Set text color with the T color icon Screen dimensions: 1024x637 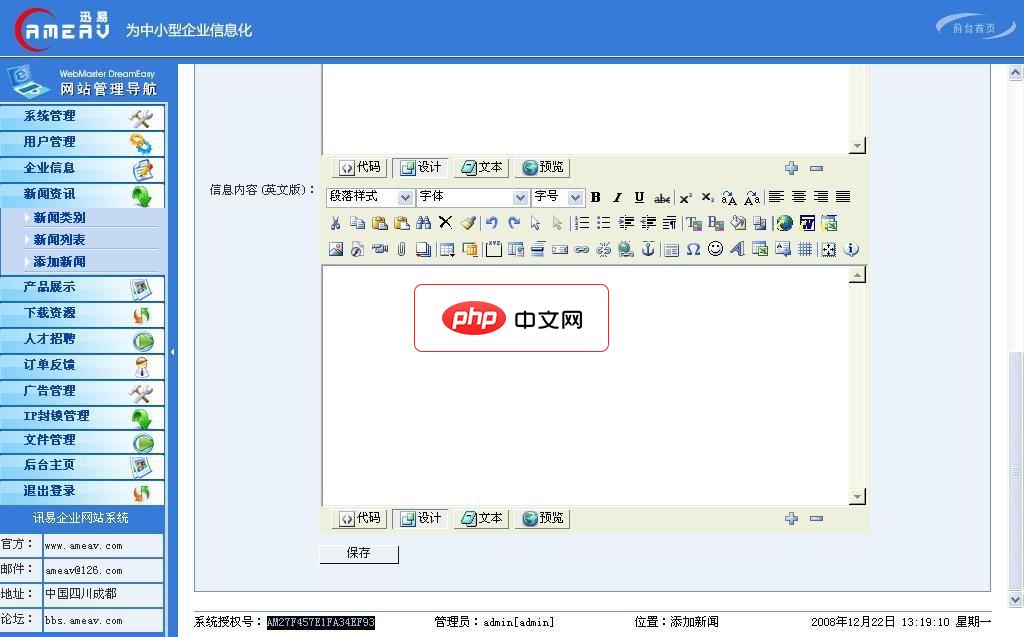pos(694,223)
